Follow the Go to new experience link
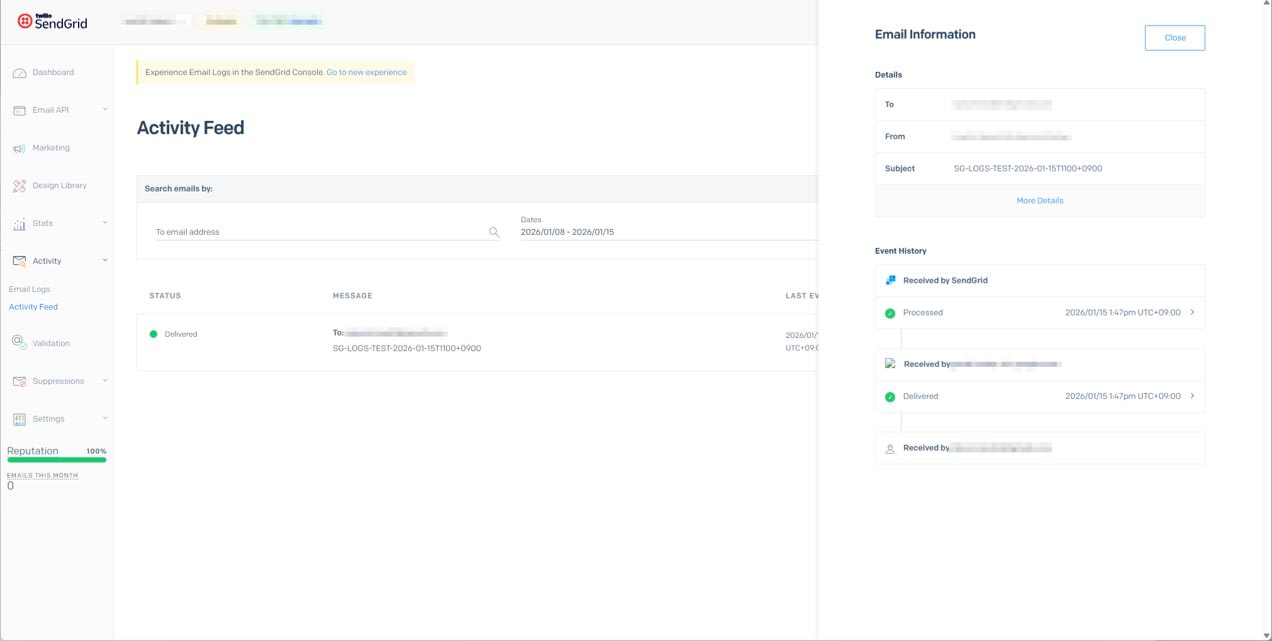The image size is (1272, 641). [x=366, y=72]
